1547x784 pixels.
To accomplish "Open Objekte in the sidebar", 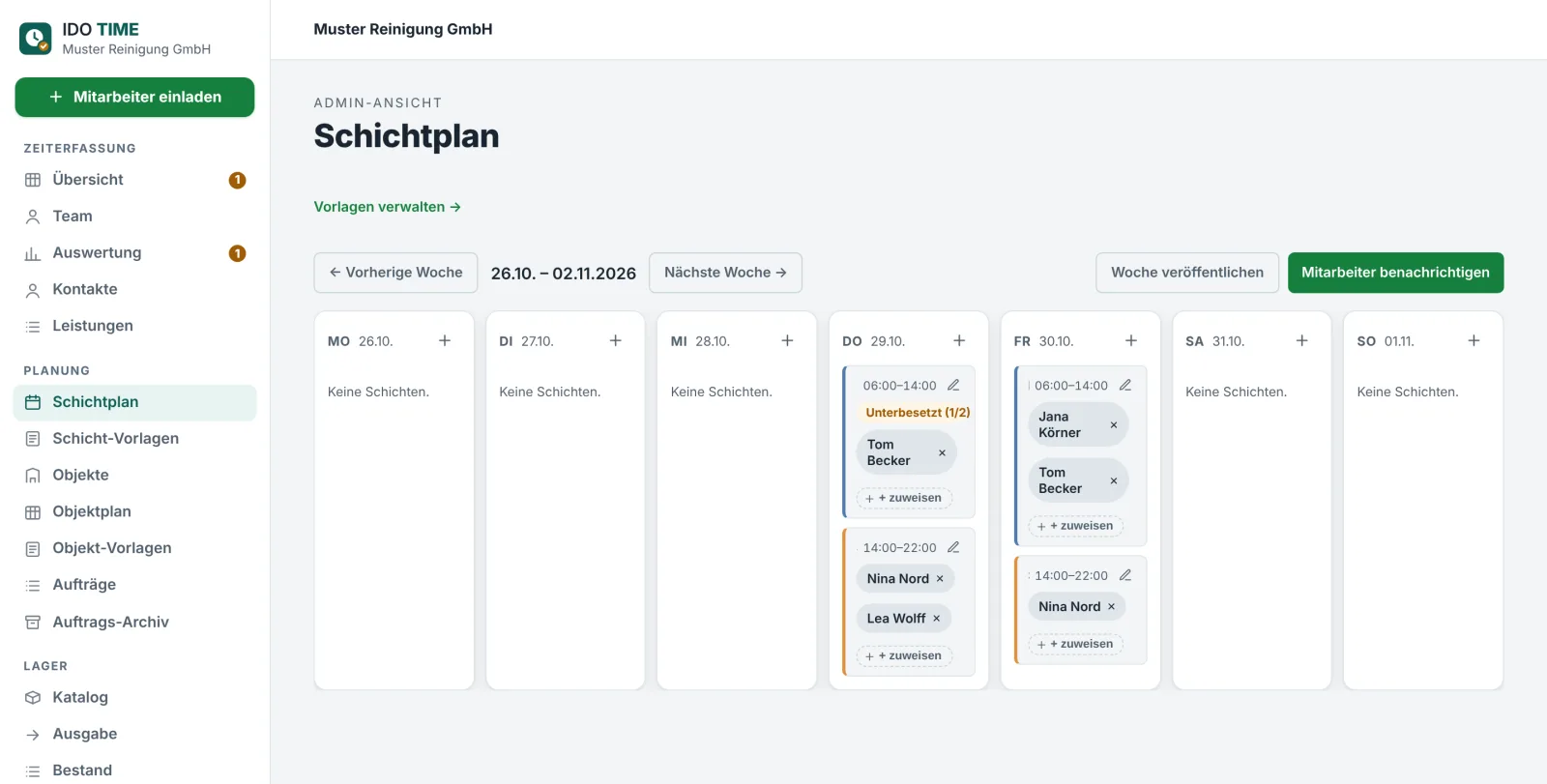I will [x=134, y=475].
